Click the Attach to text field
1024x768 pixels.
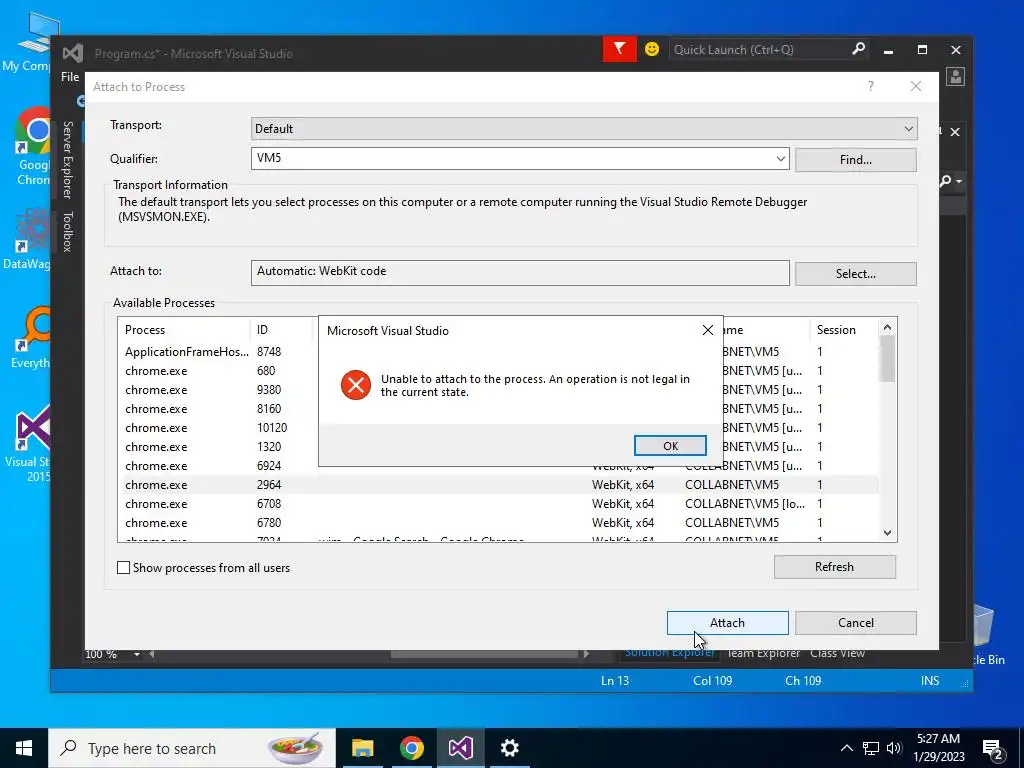tap(520, 272)
